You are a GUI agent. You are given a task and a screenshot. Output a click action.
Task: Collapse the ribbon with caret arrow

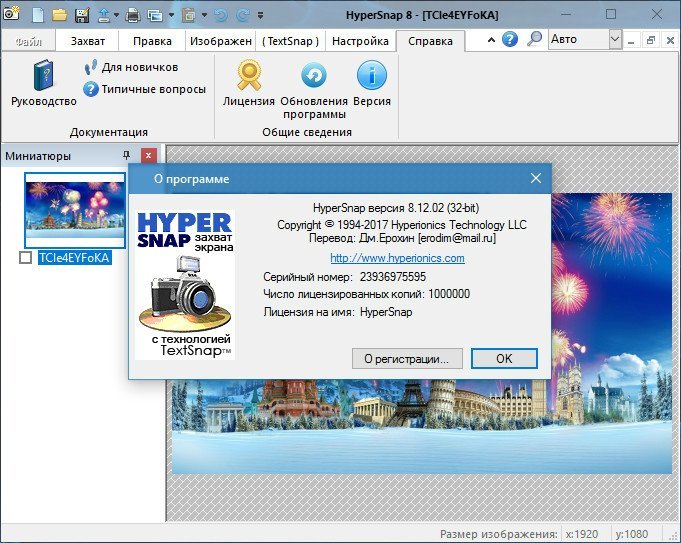coord(491,40)
